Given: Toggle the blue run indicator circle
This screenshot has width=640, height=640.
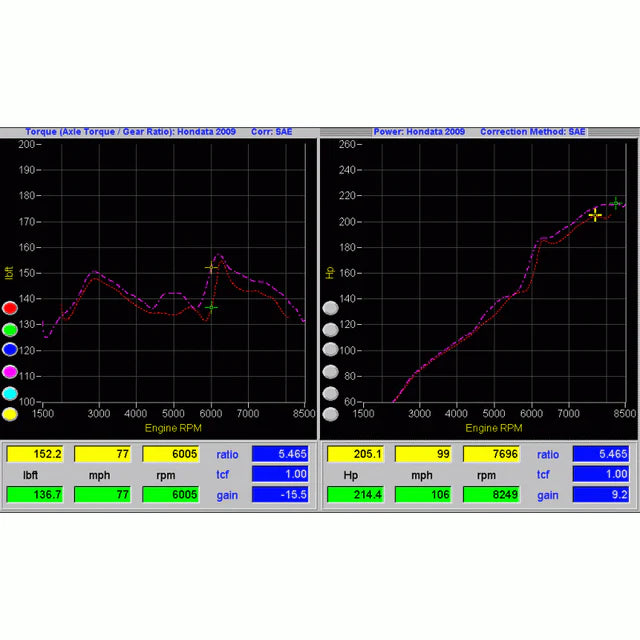Looking at the screenshot, I should tap(10, 350).
